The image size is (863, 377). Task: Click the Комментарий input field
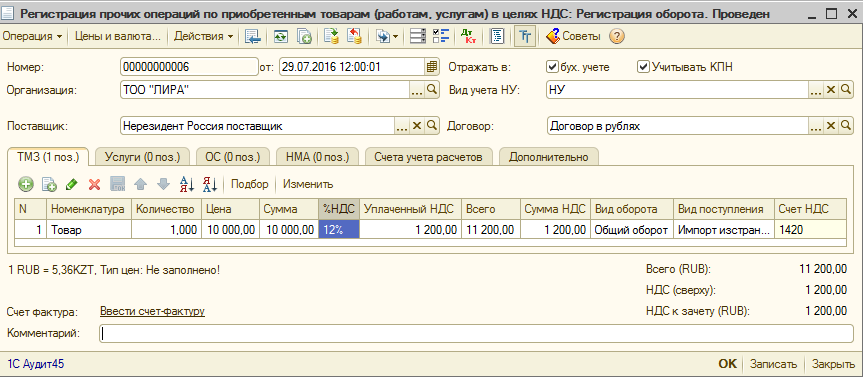coord(476,333)
